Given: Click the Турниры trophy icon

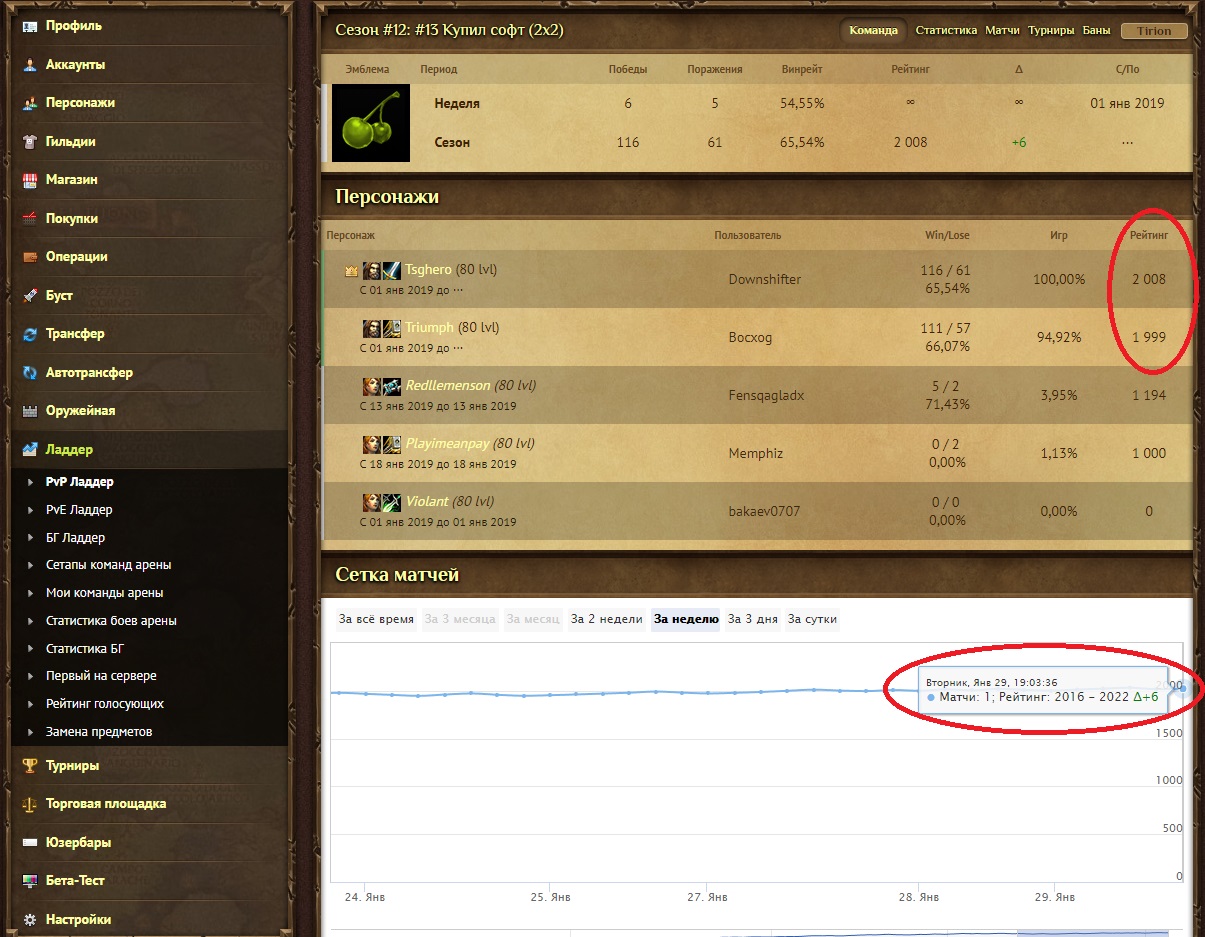Looking at the screenshot, I should tap(30, 766).
